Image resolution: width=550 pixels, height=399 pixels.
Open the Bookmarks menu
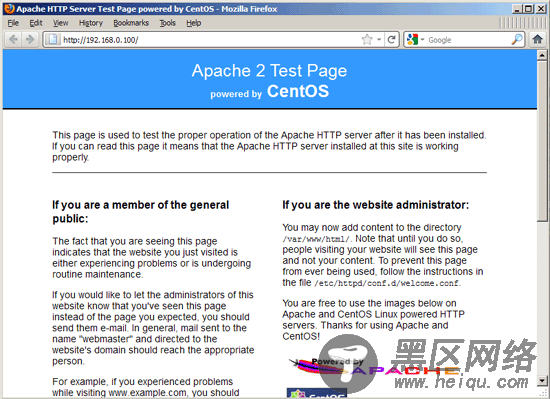131,23
